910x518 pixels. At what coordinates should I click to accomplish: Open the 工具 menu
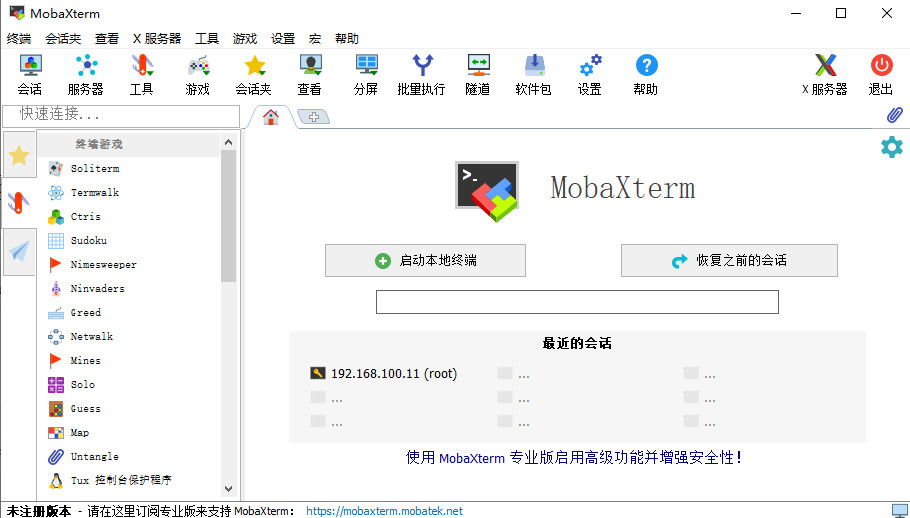point(207,39)
